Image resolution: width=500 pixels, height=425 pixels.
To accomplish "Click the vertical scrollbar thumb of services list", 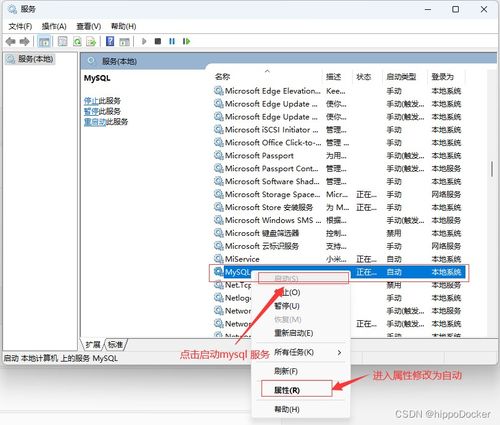I will [x=492, y=169].
